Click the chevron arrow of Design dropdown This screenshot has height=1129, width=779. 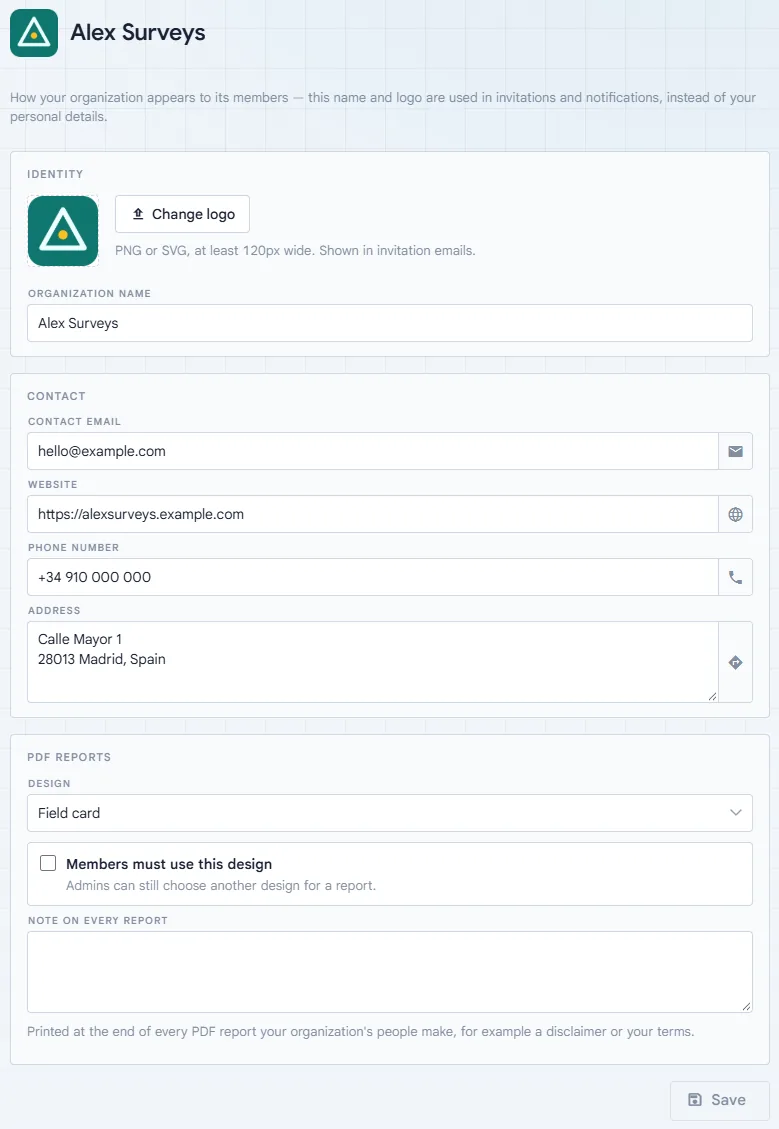735,813
